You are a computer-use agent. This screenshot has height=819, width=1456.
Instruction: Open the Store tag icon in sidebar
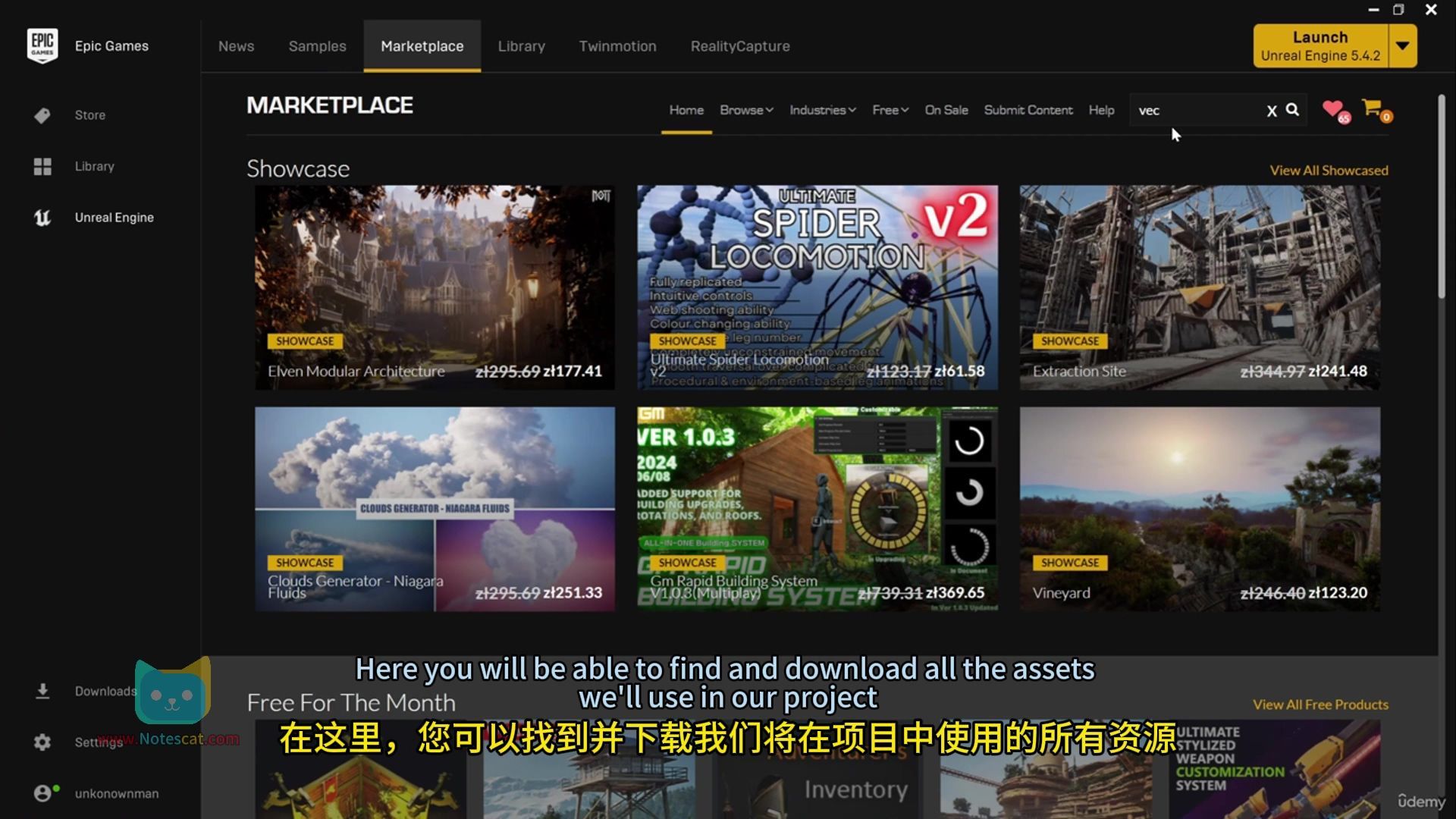pos(42,115)
